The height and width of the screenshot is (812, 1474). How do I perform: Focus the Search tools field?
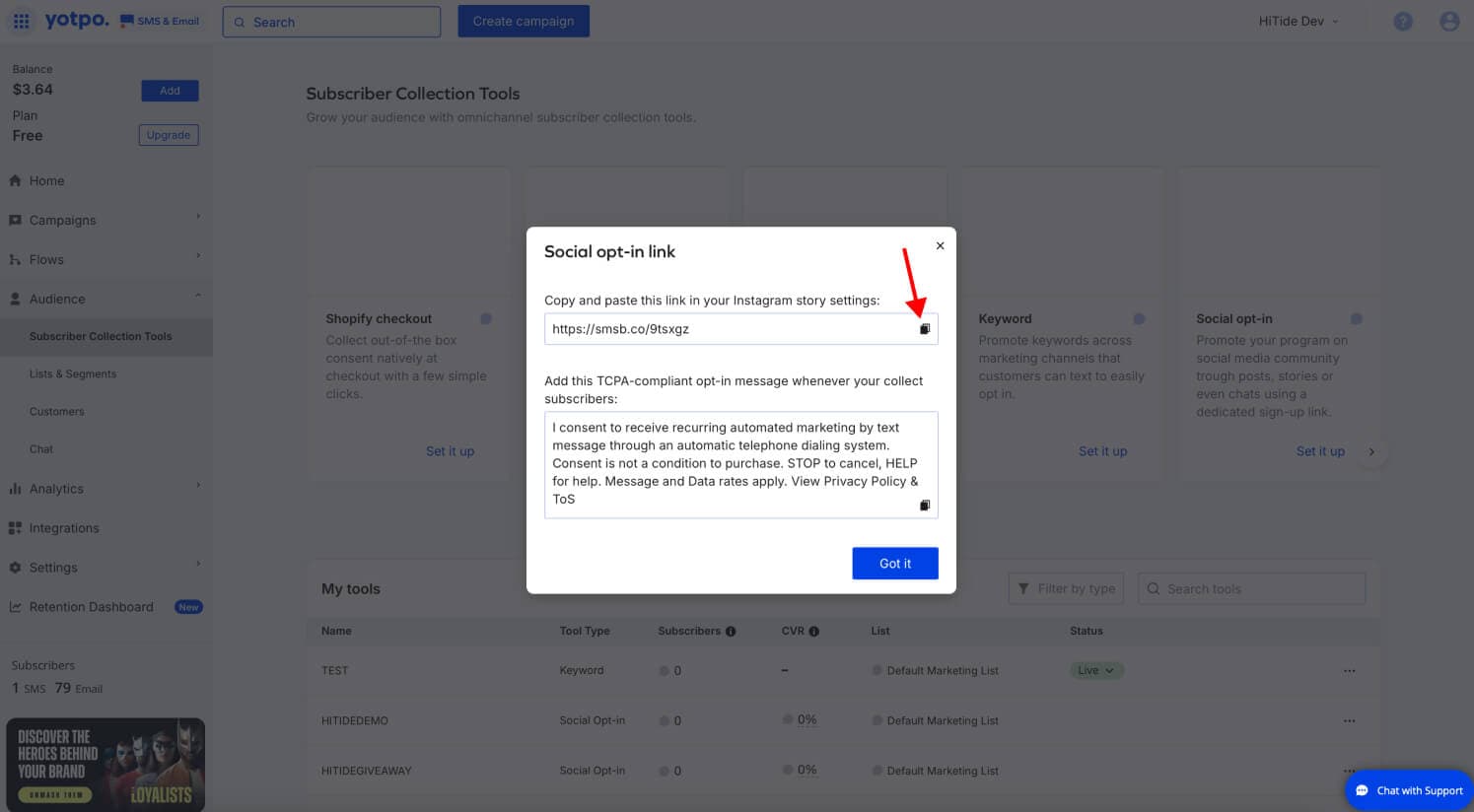pyautogui.click(x=1251, y=588)
